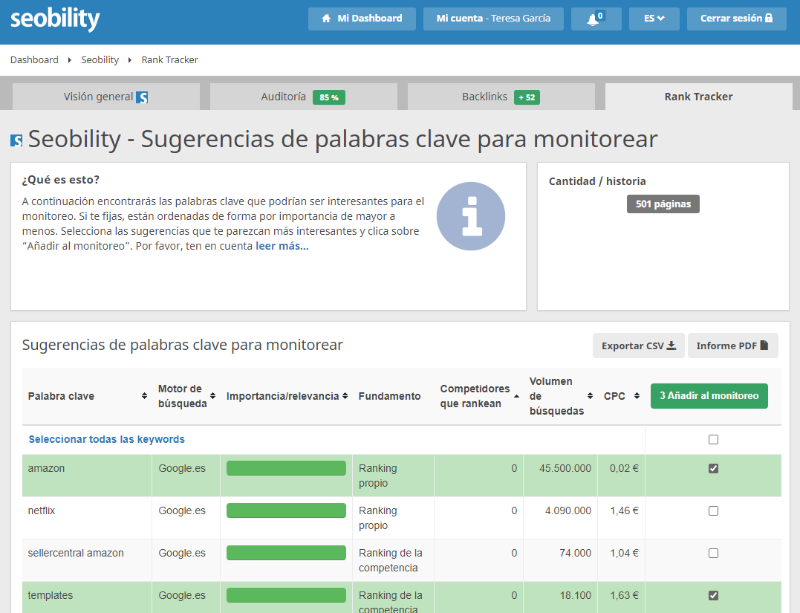Screen dimensions: 800x613
Task: Open Mi cuenta - Teresa García
Action: click(x=493, y=19)
